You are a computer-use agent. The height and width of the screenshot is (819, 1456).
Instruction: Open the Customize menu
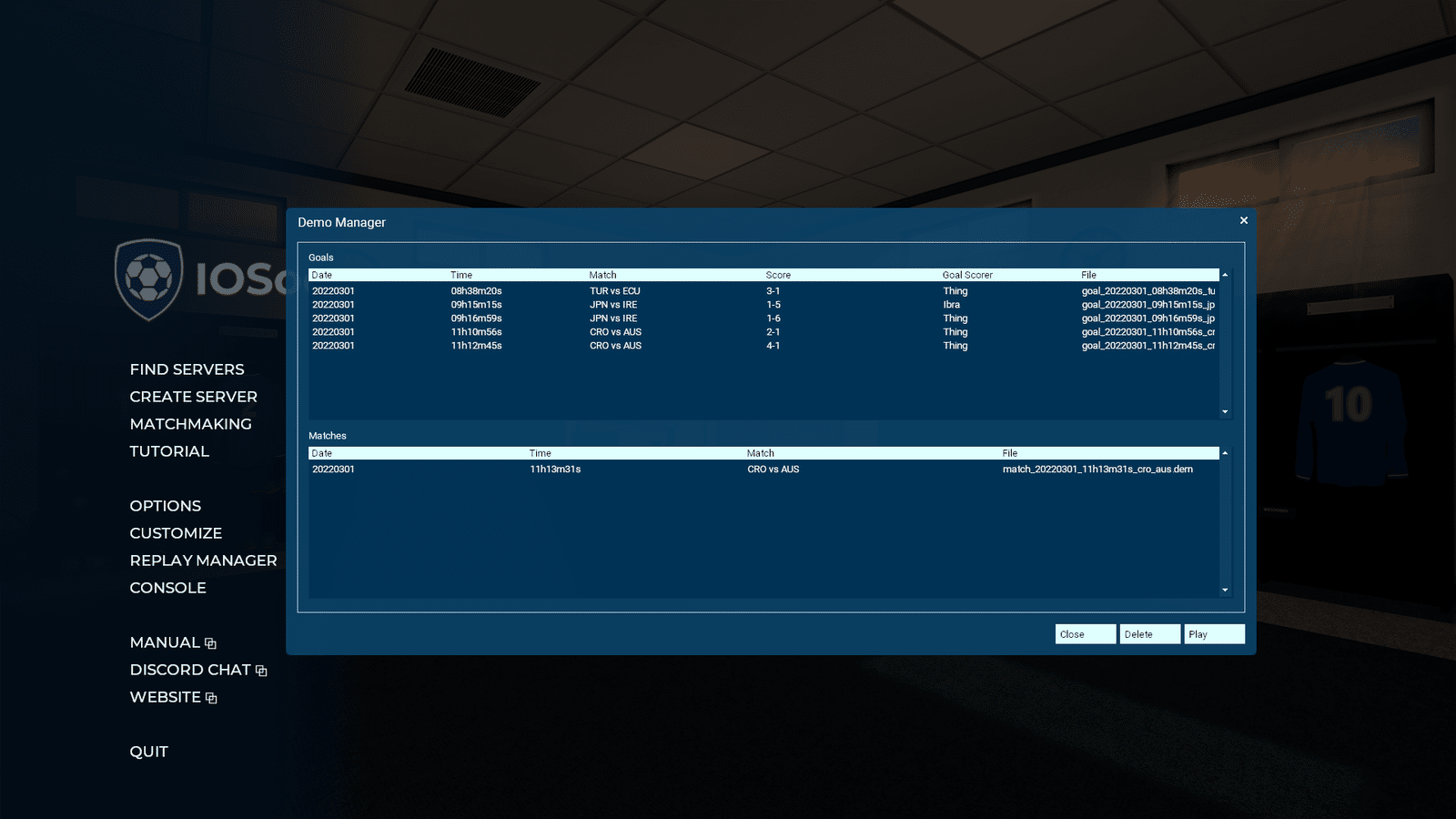[176, 533]
